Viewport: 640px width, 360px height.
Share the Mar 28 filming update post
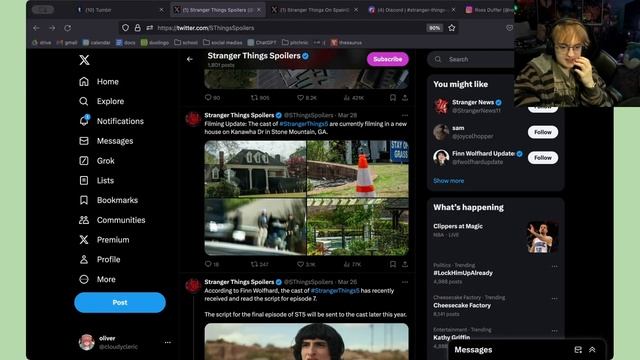405,264
